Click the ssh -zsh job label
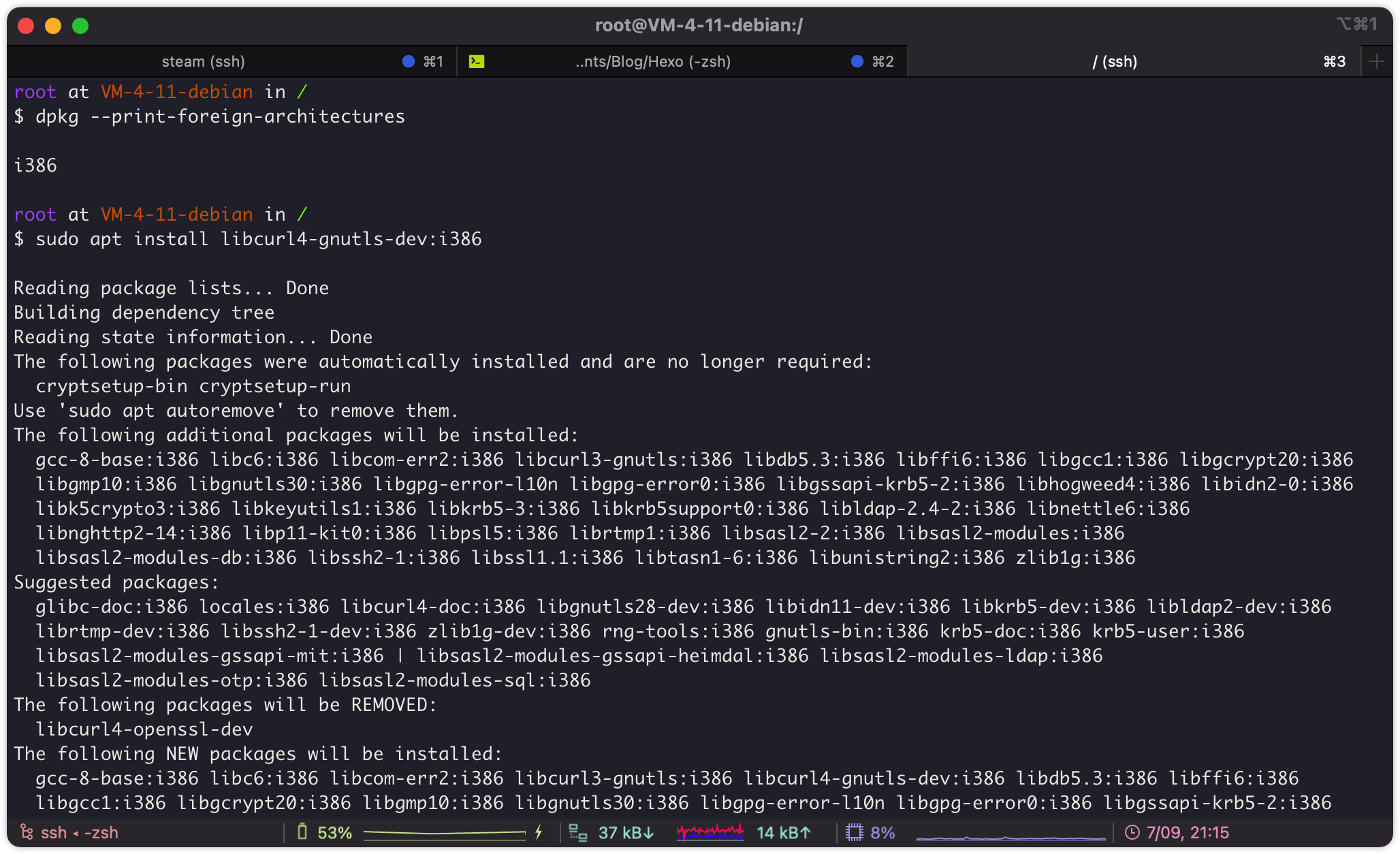Image resolution: width=1400 pixels, height=854 pixels. pos(80,832)
